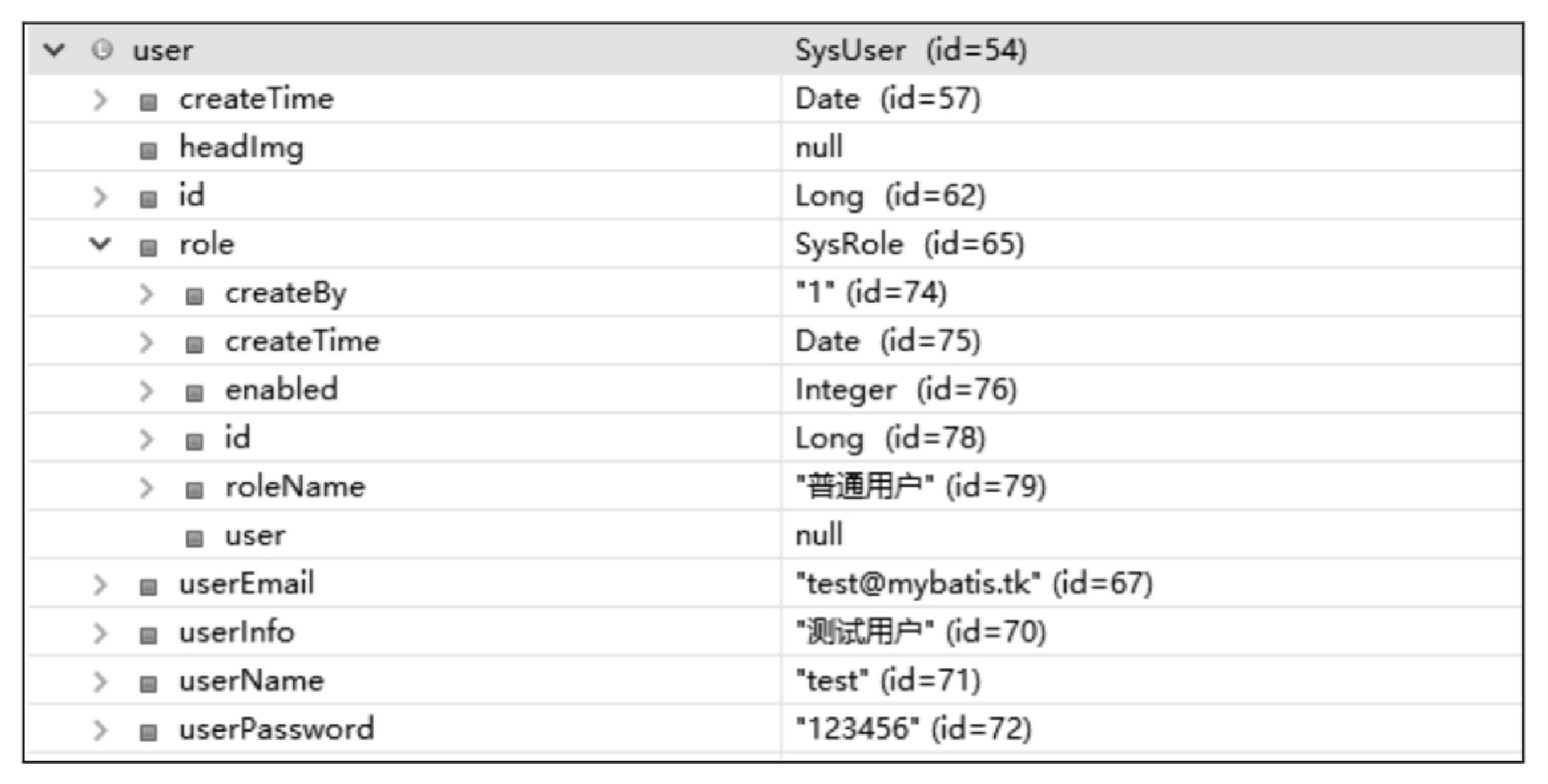Expand the userEmail field
Image resolution: width=1548 pixels, height=784 pixels.
coord(99,585)
